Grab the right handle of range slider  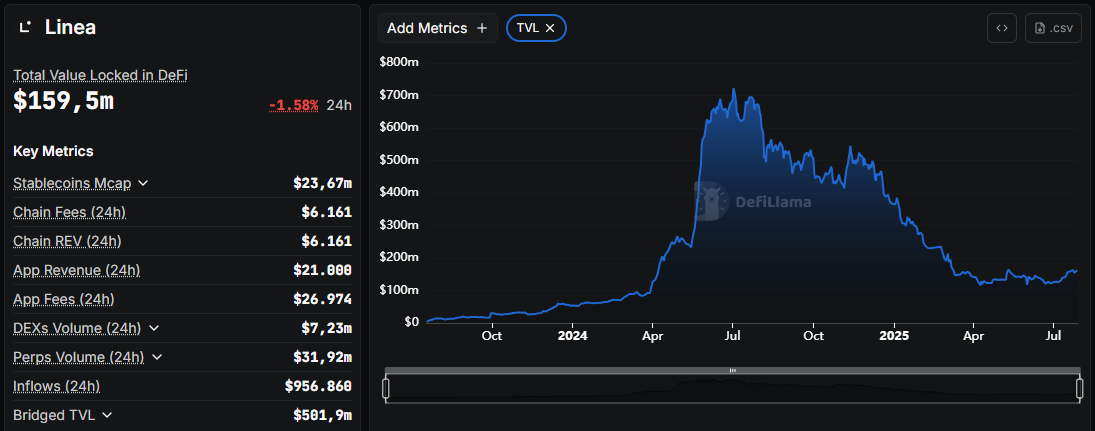1079,388
